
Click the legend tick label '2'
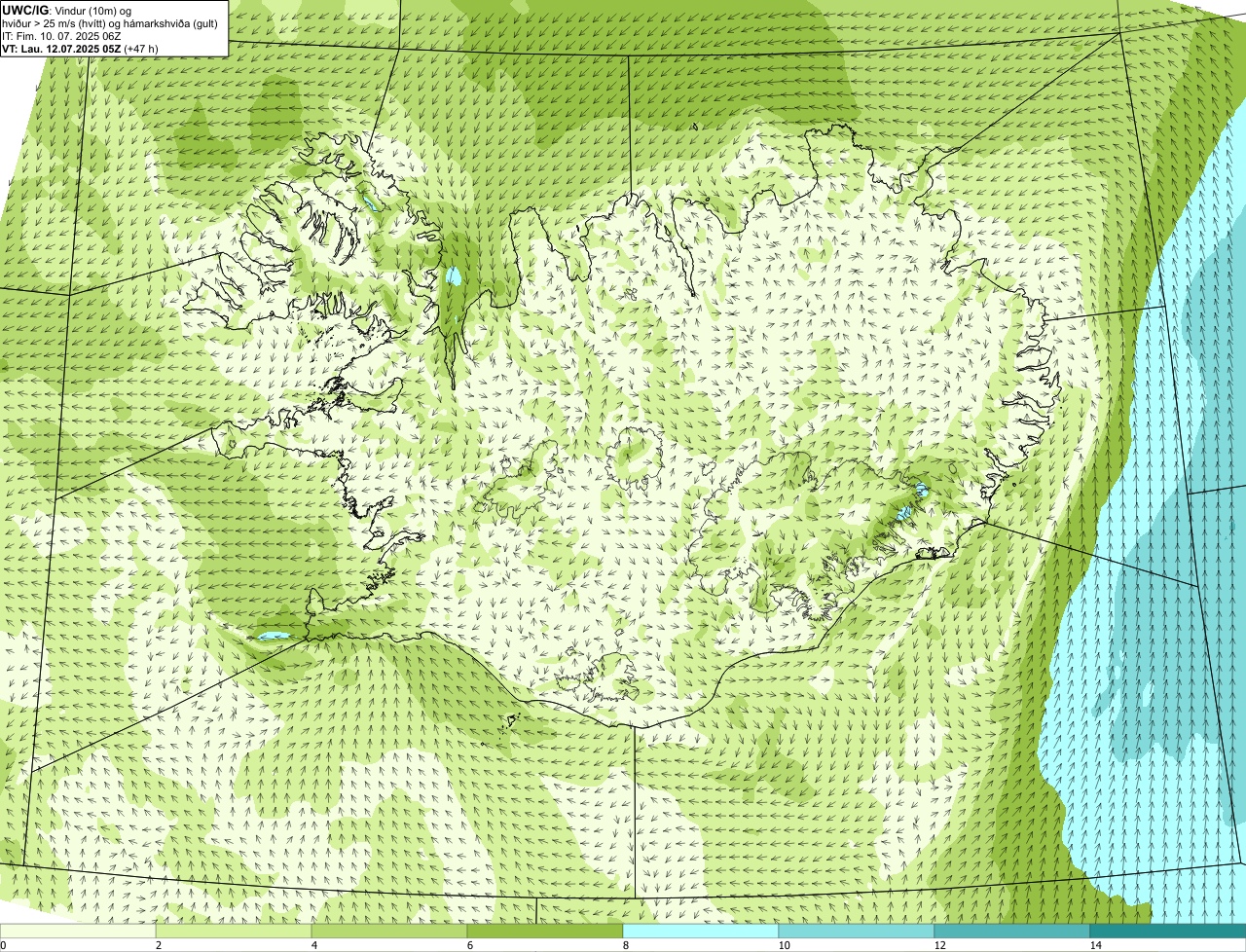(159, 945)
